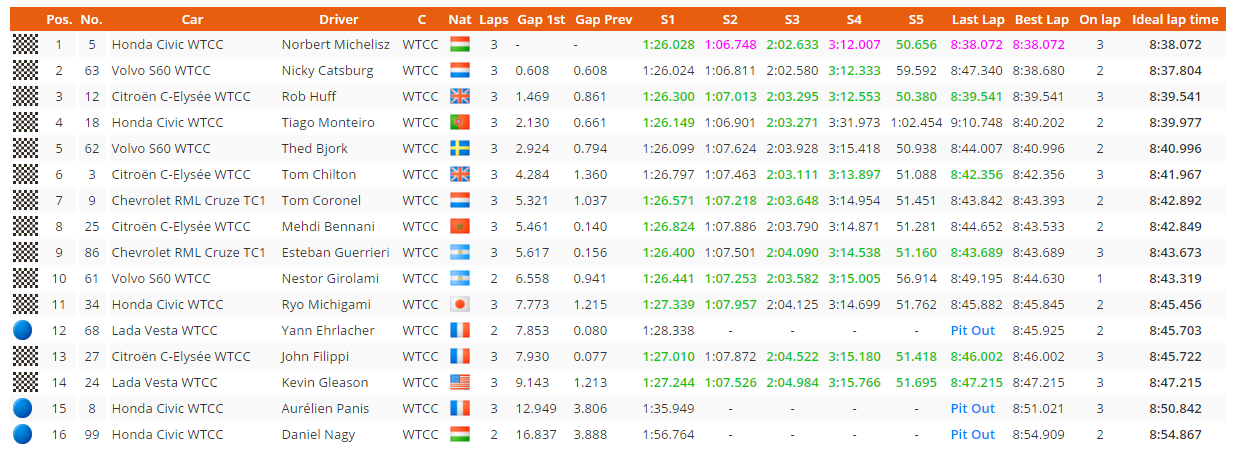Image resolution: width=1237 pixels, height=457 pixels.
Task: Click car number 99
Action: click(91, 435)
